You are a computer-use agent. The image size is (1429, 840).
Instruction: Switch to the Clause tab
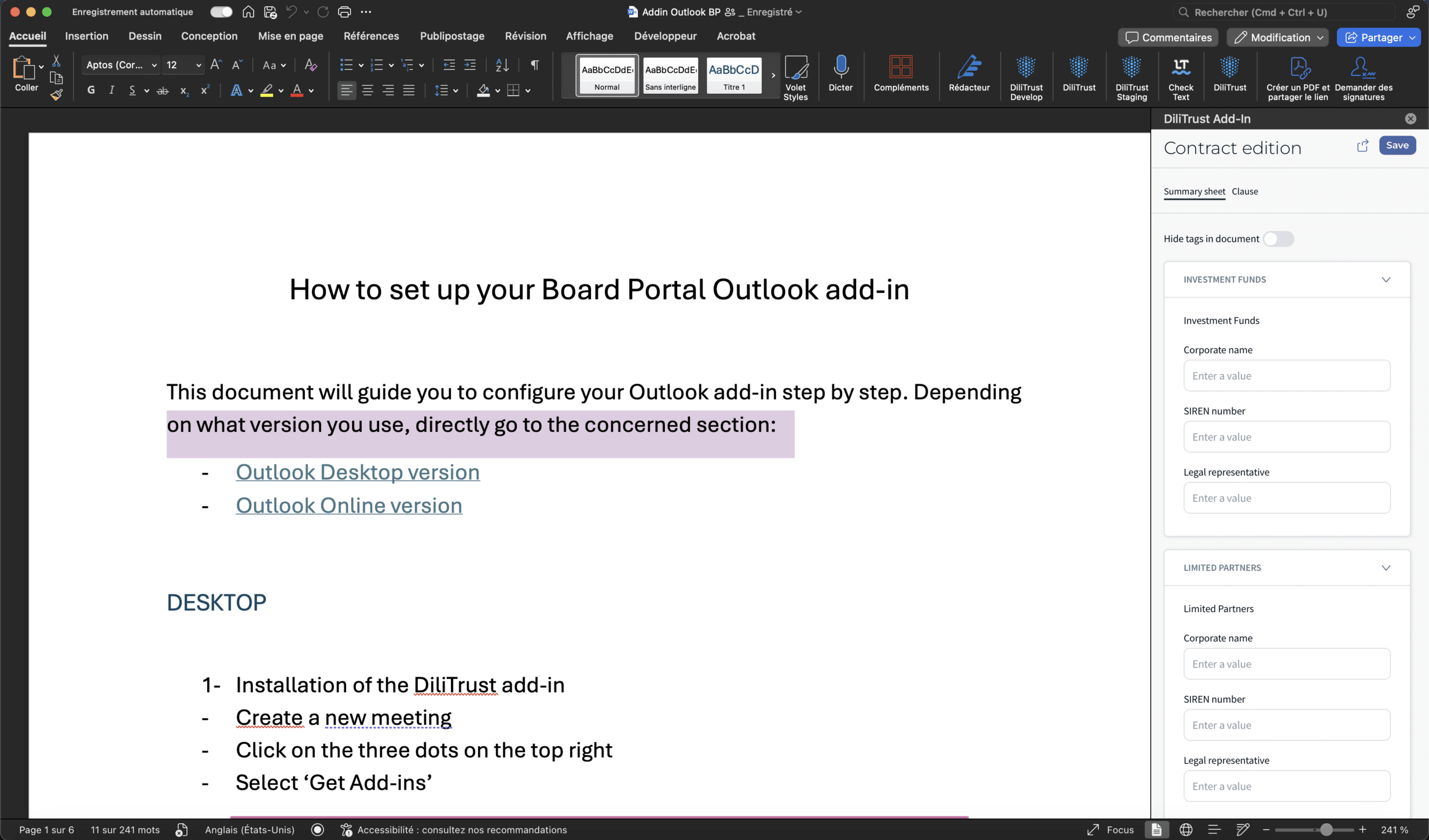click(x=1244, y=191)
